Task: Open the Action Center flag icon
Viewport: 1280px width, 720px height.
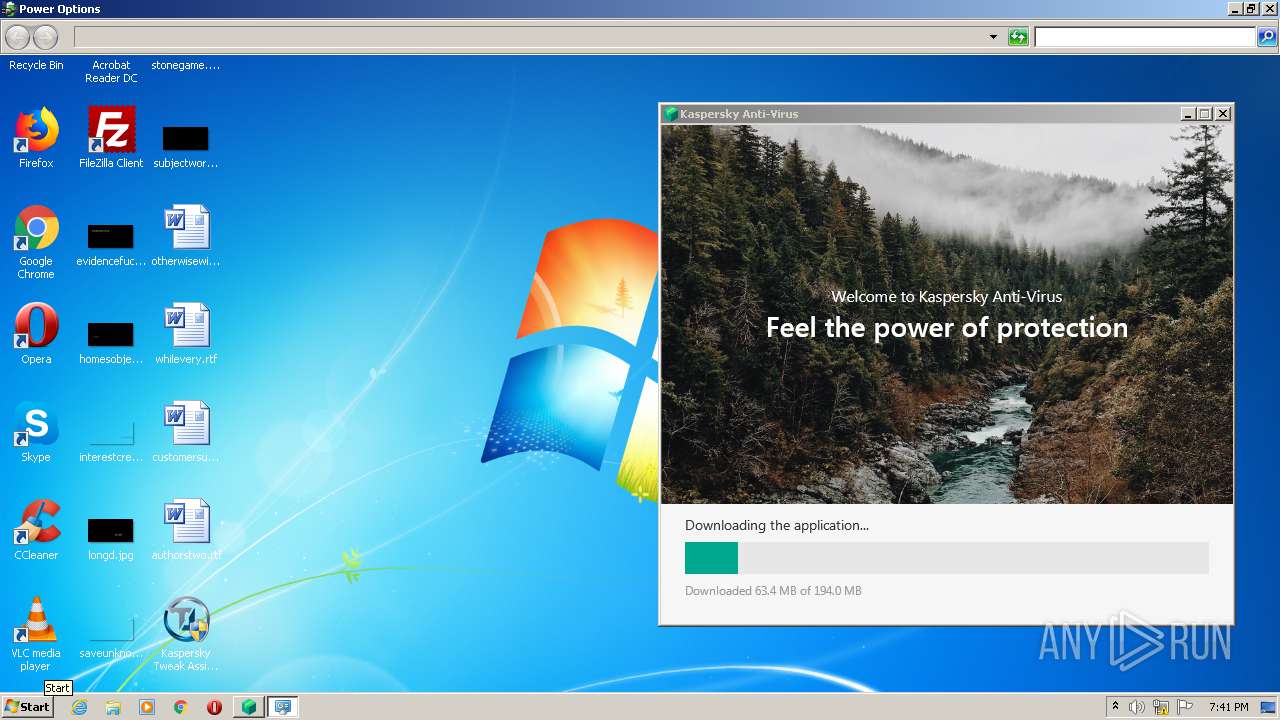Action: (1185, 707)
